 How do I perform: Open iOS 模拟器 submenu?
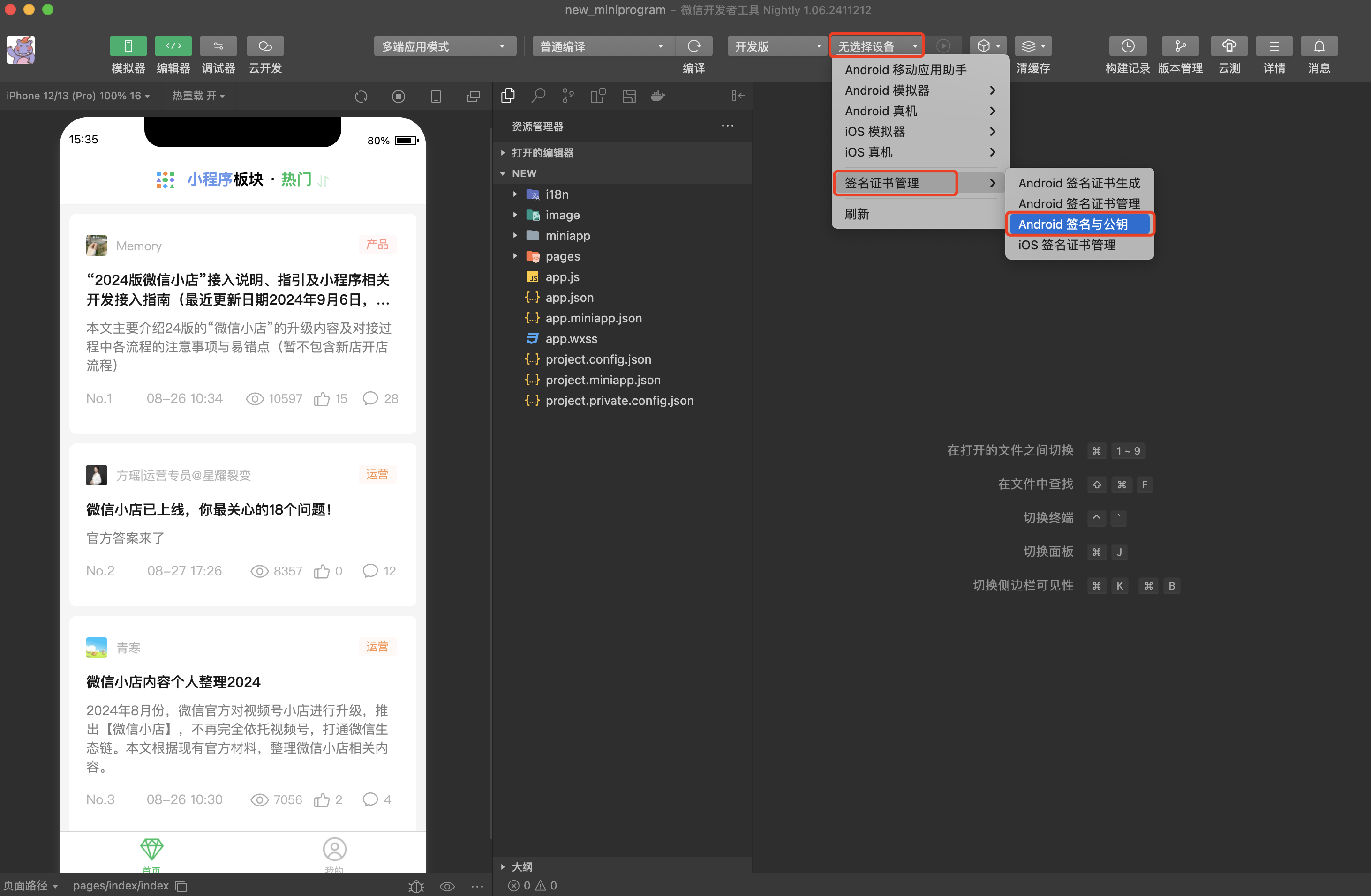920,132
